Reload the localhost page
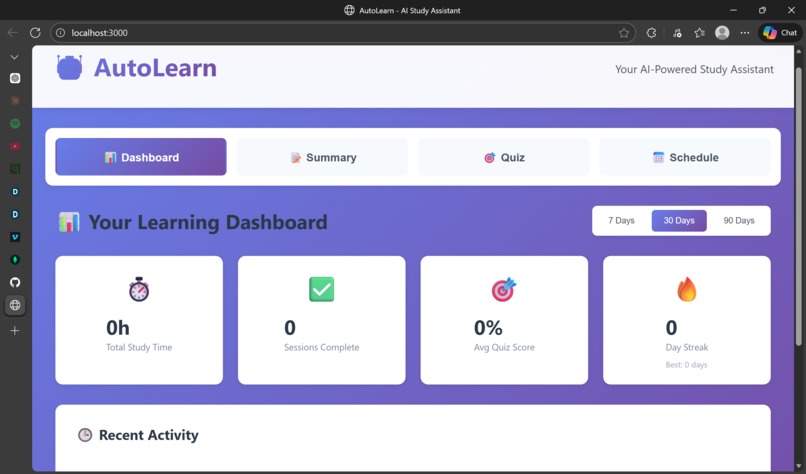The image size is (806, 474). (x=35, y=32)
